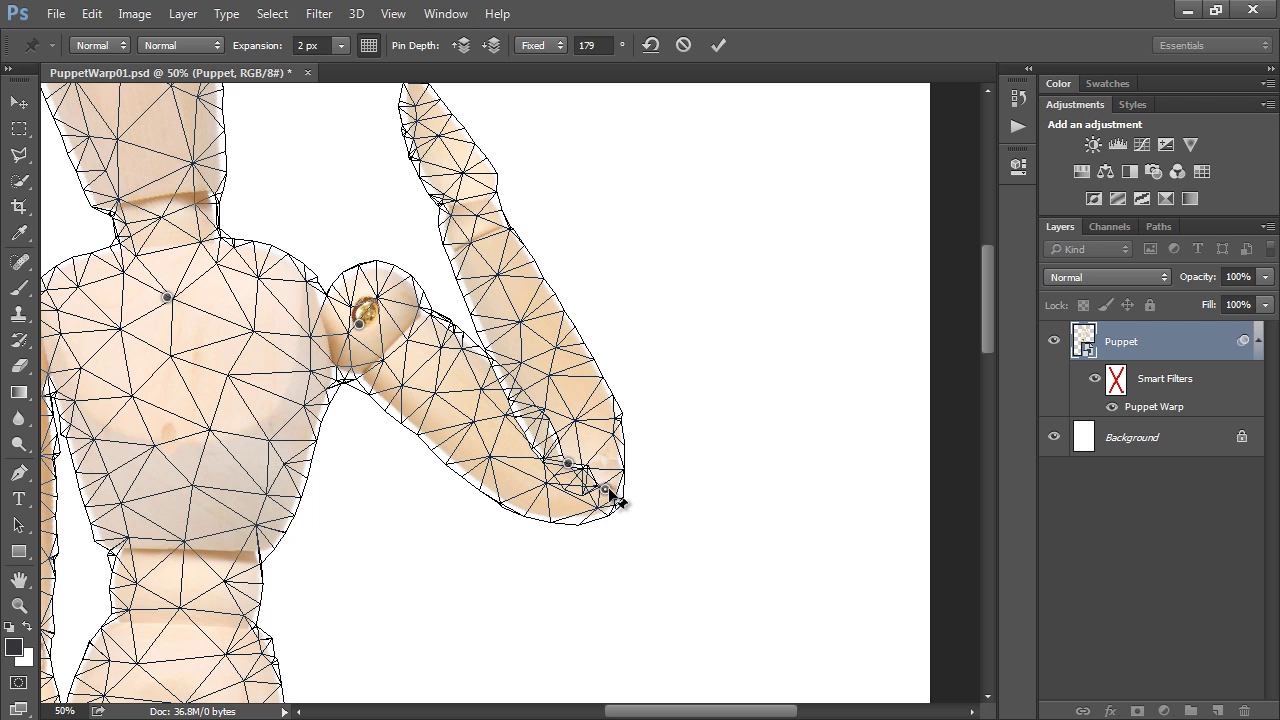Select the Type tool
The width and height of the screenshot is (1280, 720).
pyautogui.click(x=19, y=499)
